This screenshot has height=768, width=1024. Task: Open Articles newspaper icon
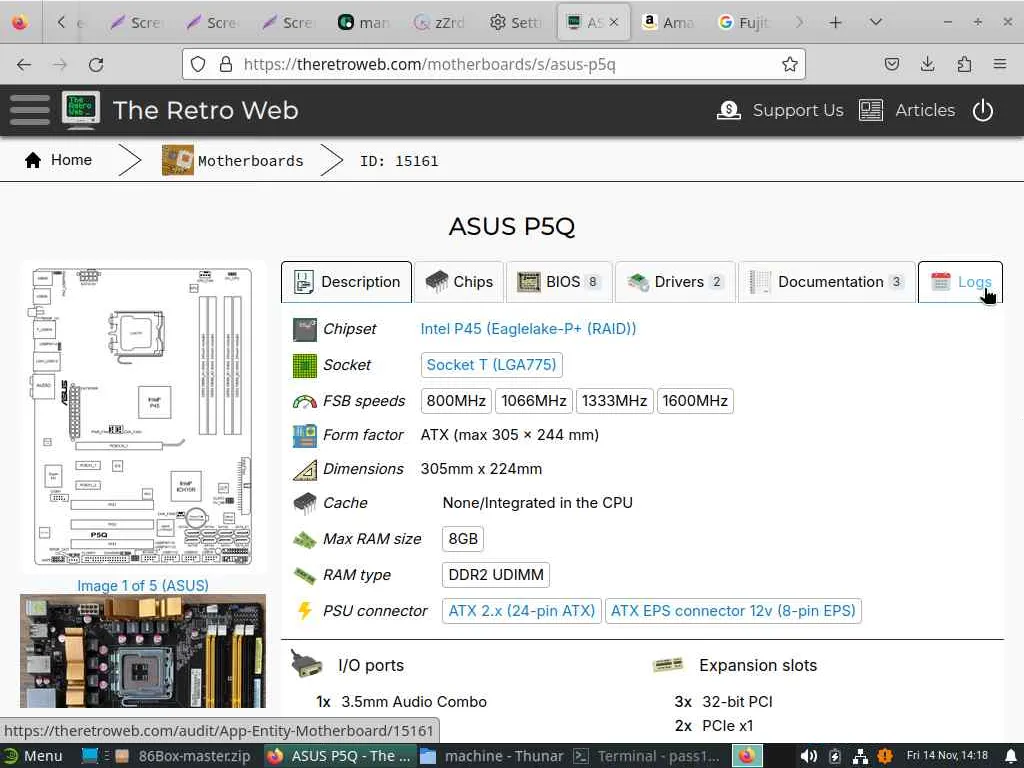pos(871,110)
